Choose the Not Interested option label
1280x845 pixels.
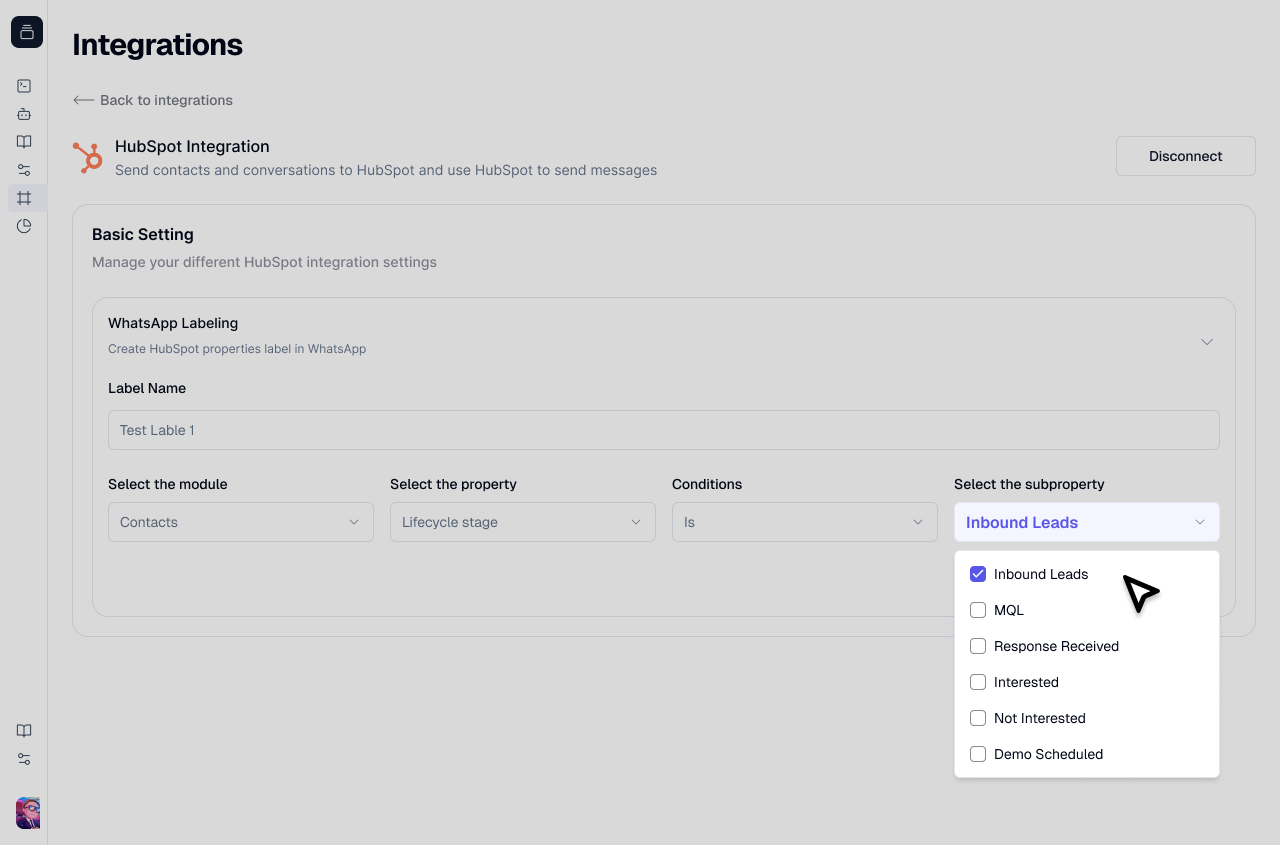point(1039,718)
